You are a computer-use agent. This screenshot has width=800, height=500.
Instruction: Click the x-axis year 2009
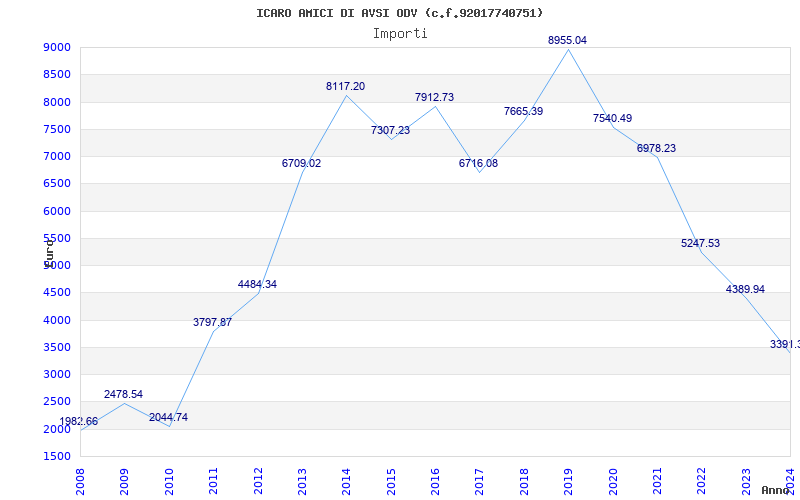click(x=124, y=481)
